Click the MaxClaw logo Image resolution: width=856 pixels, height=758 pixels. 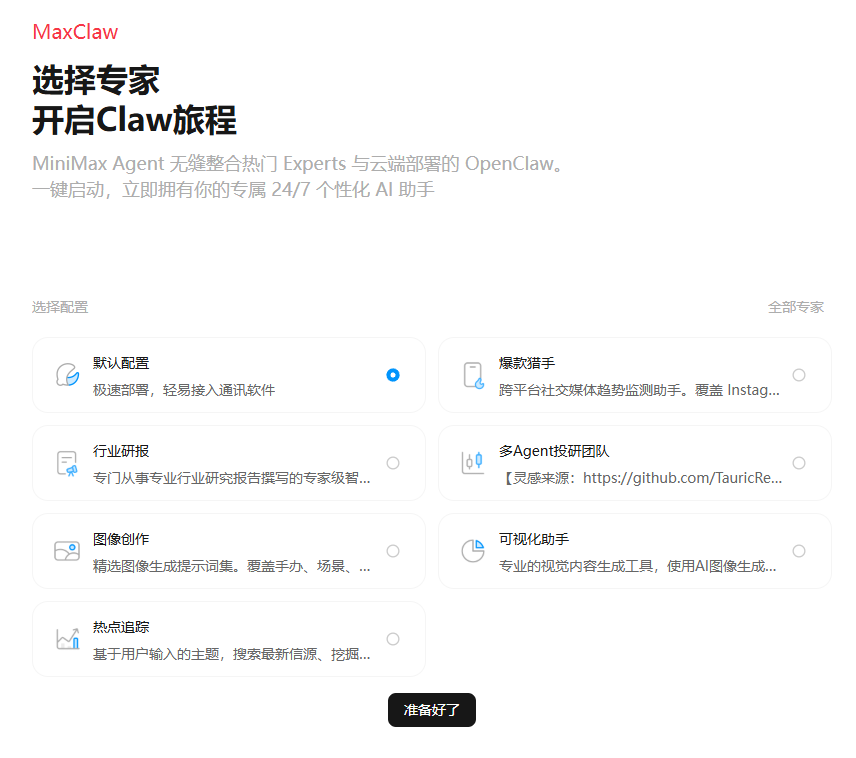coord(75,33)
